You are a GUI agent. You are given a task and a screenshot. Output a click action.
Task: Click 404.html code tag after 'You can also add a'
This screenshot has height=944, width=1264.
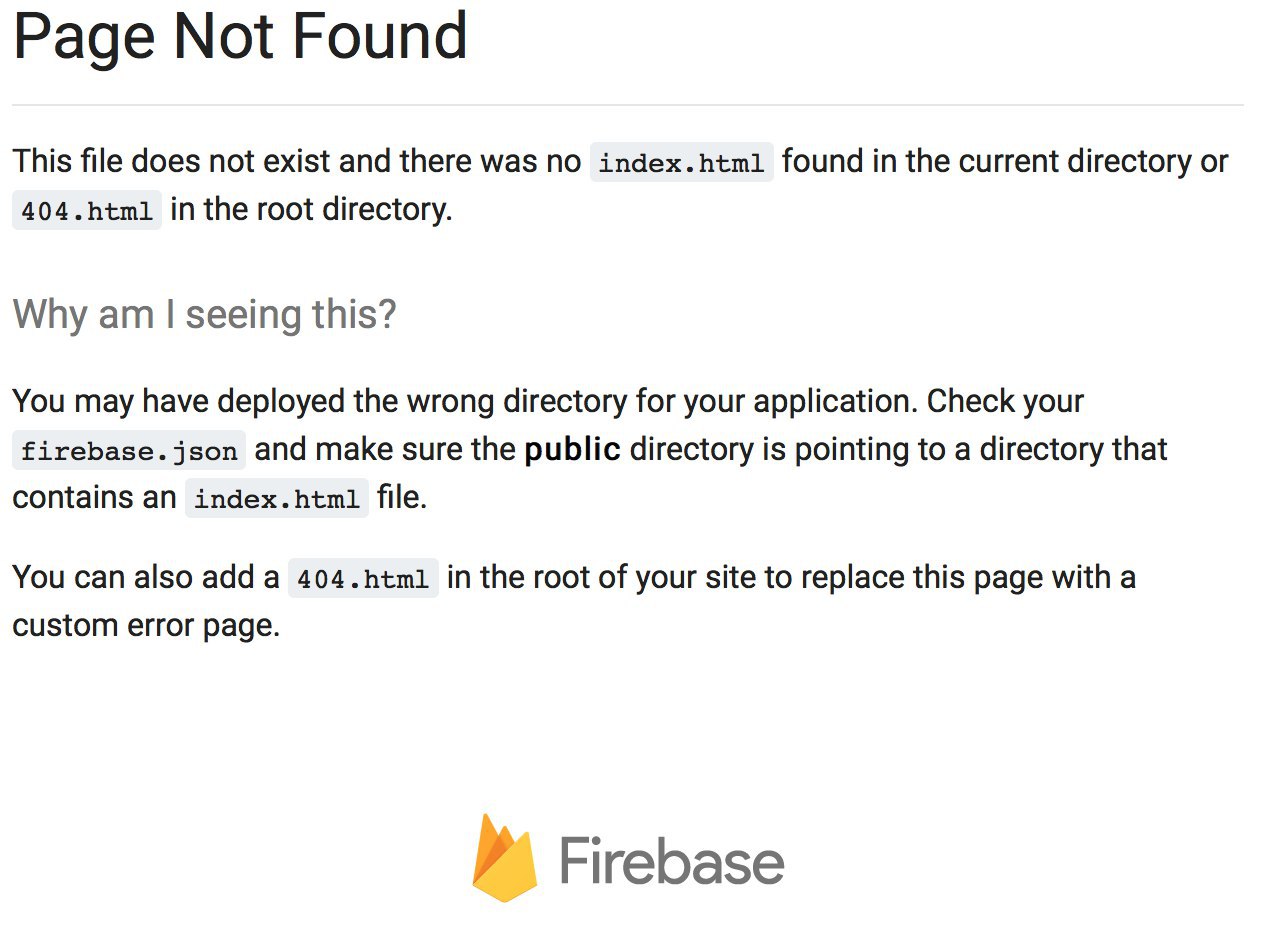(x=363, y=578)
